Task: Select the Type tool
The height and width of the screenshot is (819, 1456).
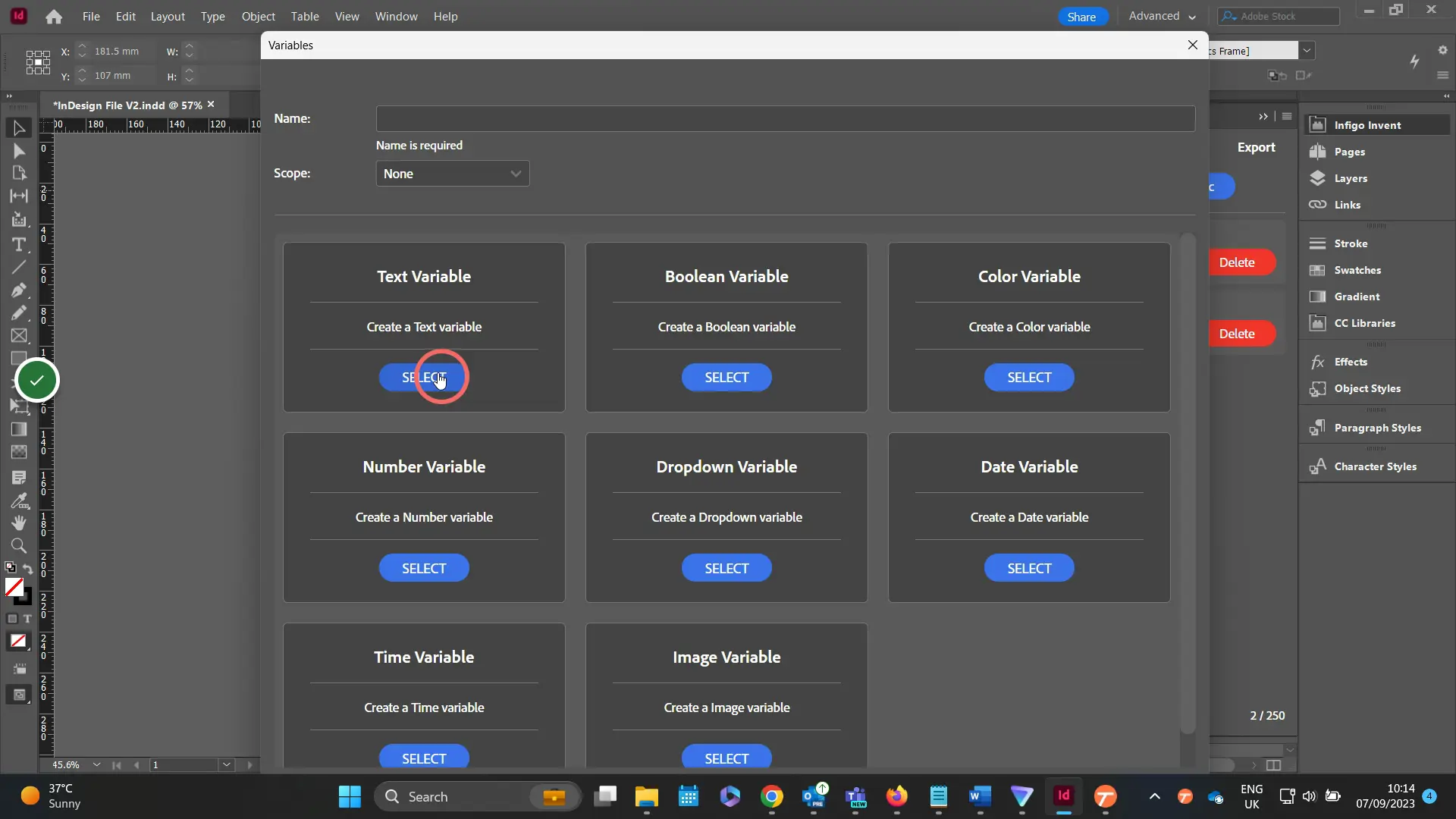Action: [19, 244]
